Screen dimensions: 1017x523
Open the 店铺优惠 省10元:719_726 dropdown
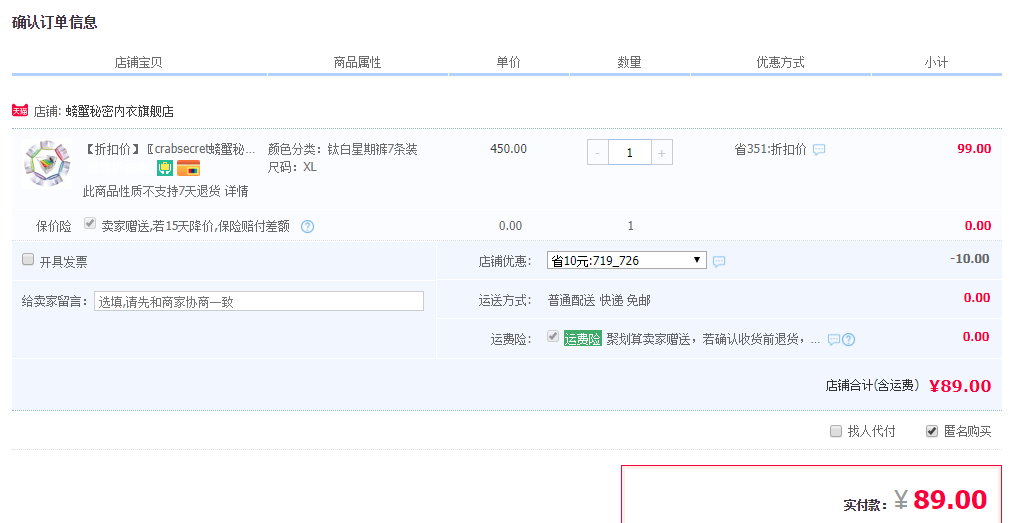point(627,260)
